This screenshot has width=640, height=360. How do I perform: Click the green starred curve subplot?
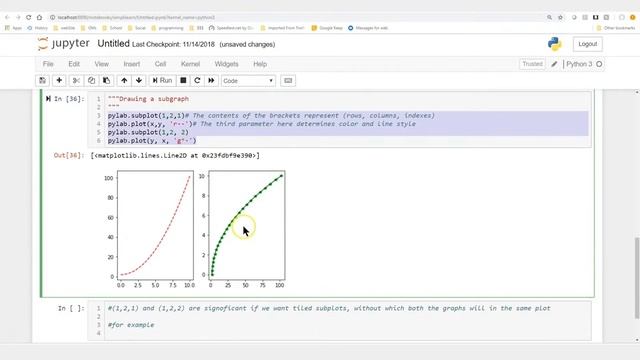(x=247, y=225)
